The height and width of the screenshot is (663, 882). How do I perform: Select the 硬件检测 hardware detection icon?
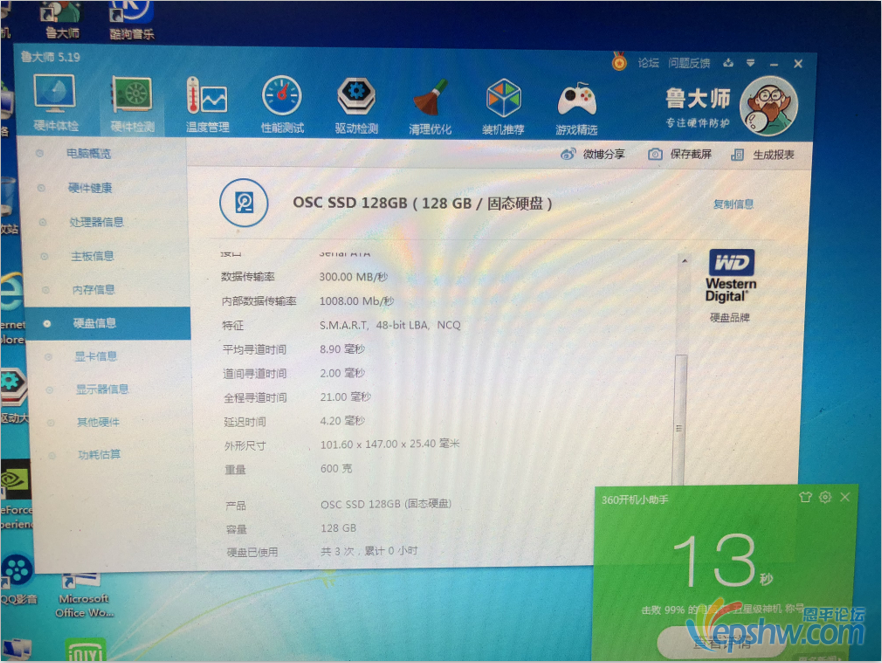[x=132, y=104]
